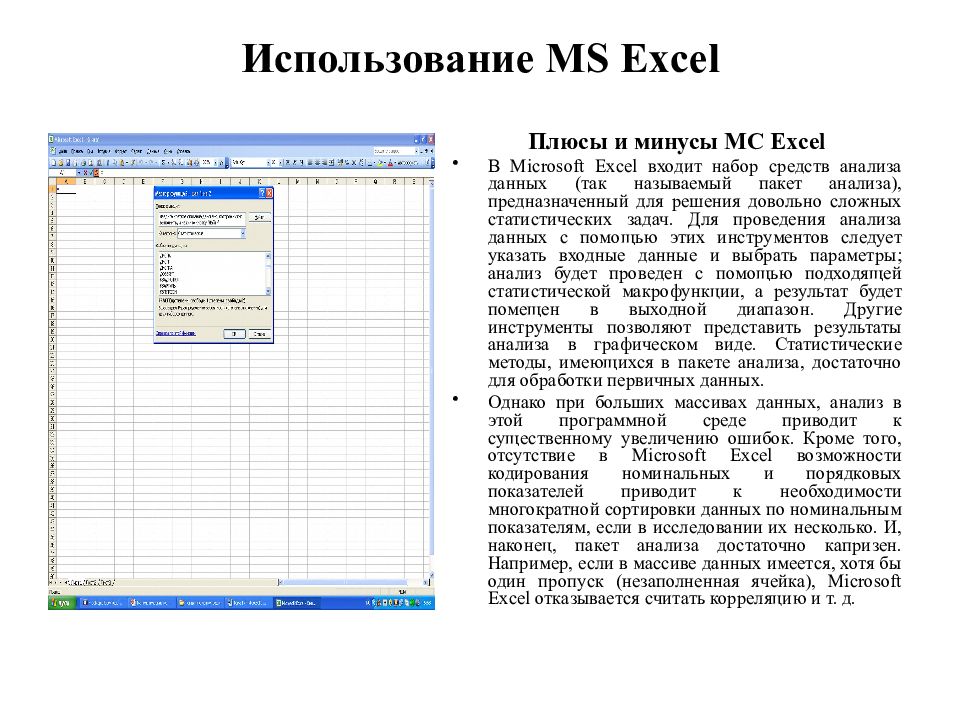Click the Open file icon in Excel toolbar
This screenshot has width=960, height=720.
(x=61, y=163)
